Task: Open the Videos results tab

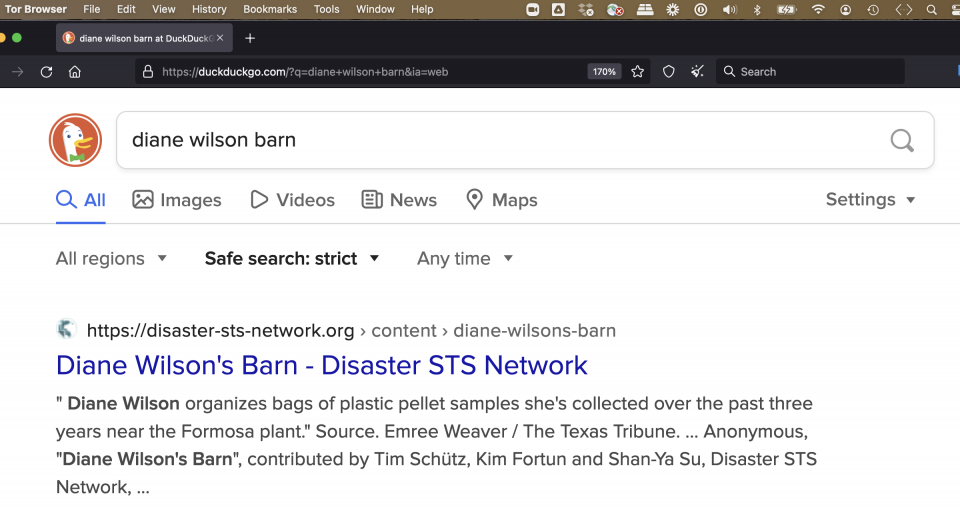Action: point(293,200)
